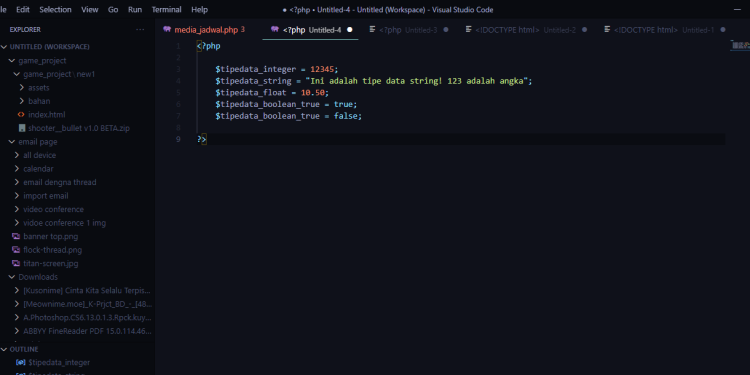
Task: Click unsaved dot on Untitled-3 tab
Action: [446, 30]
